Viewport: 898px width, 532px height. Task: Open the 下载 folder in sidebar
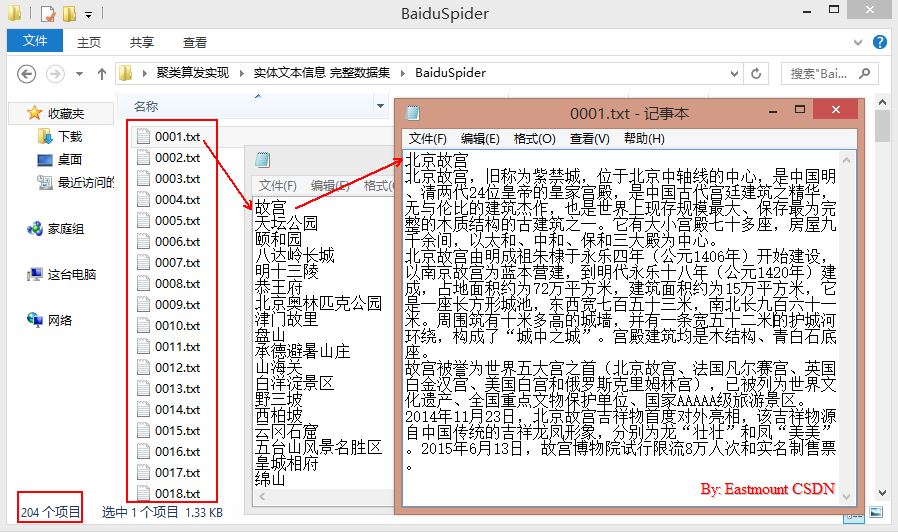click(70, 136)
